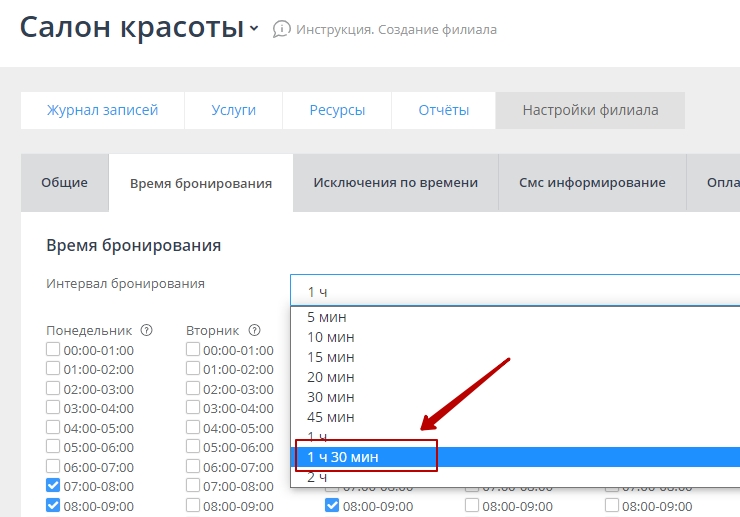Open Исключения по времени settings tab
The width and height of the screenshot is (740, 517).
click(x=395, y=183)
